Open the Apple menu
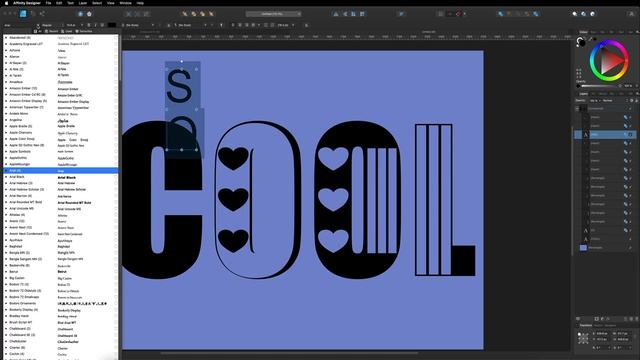640x360 pixels. click(6, 3)
